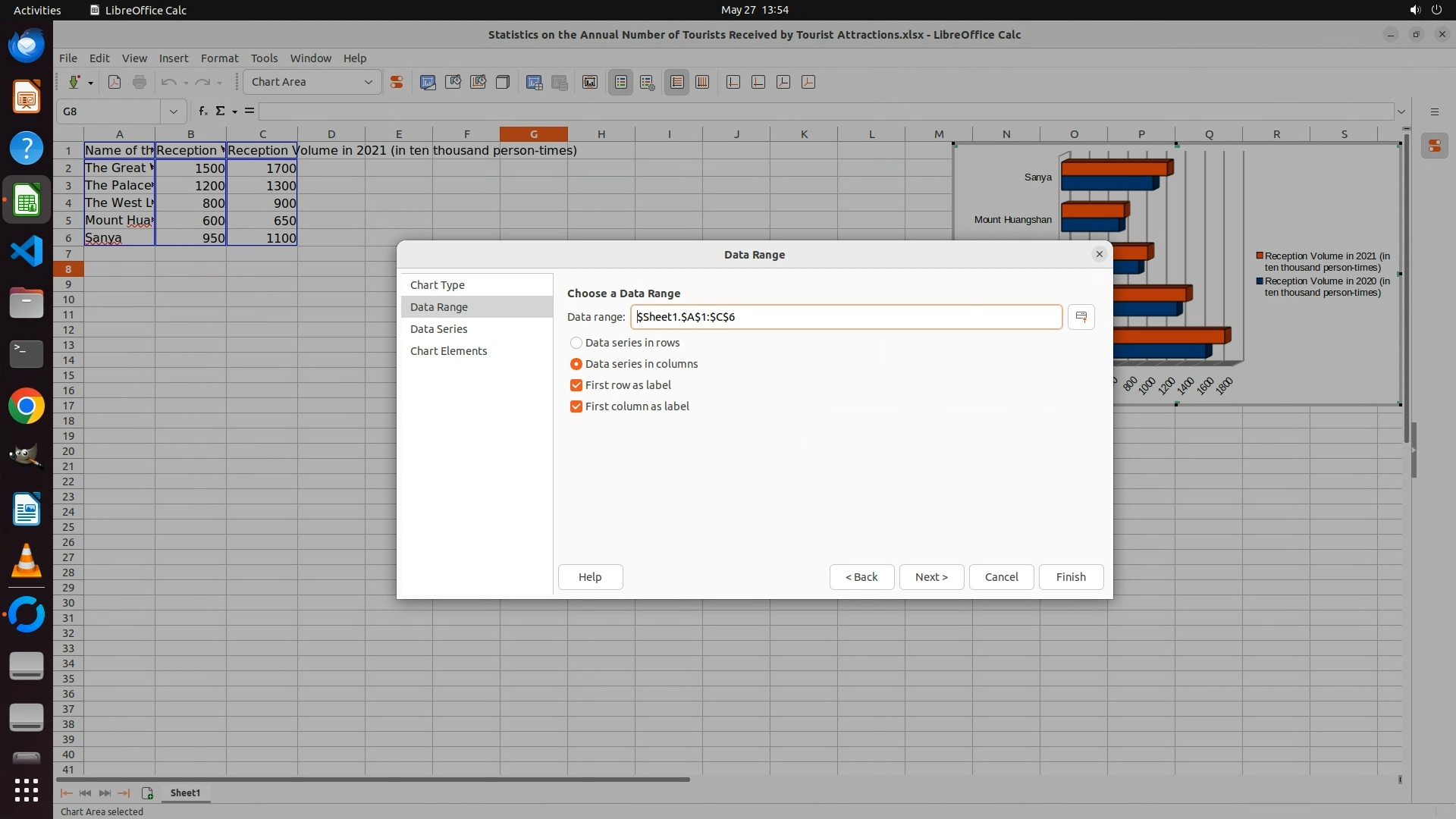
Task: Open Google Chrome from the dock
Action: coord(26,406)
